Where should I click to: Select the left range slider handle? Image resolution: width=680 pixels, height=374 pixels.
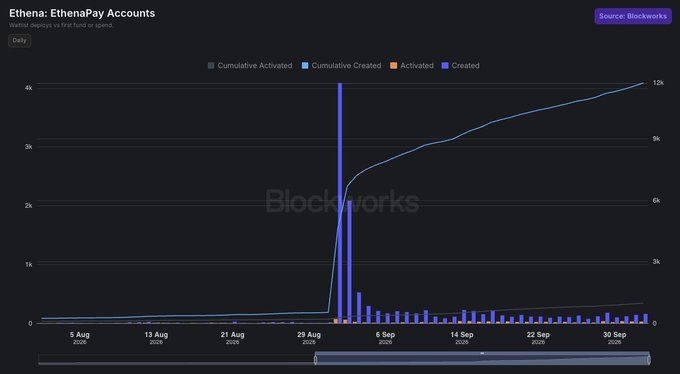click(x=315, y=360)
